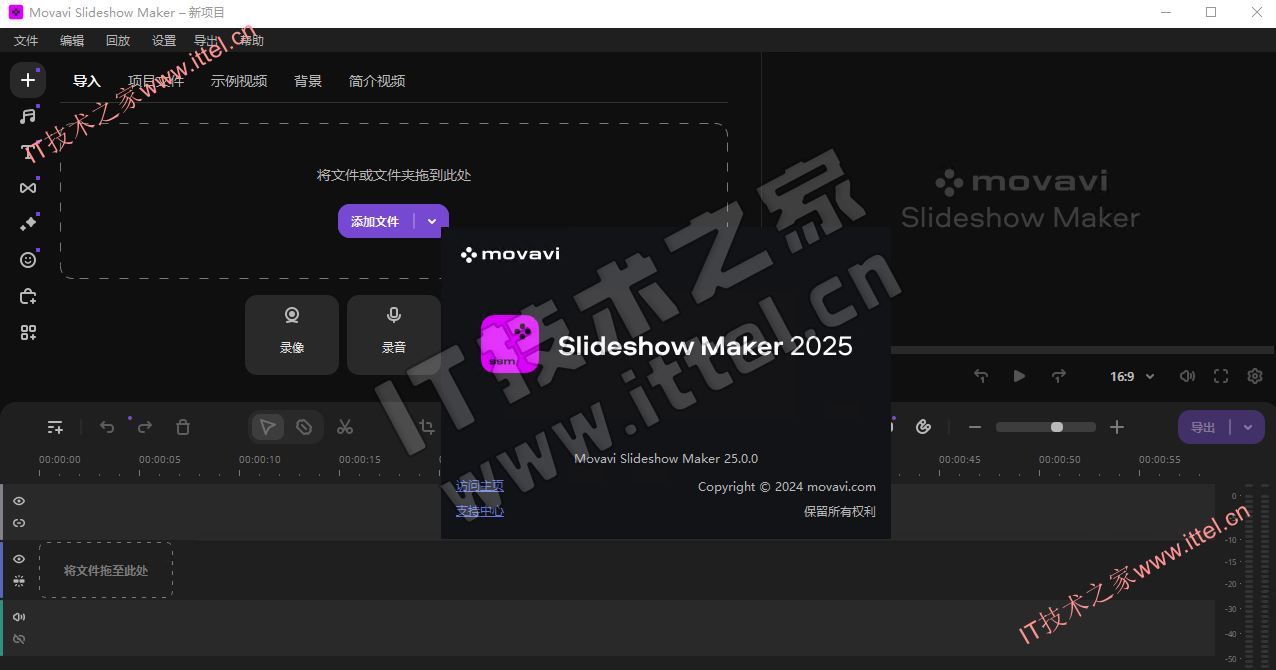Step to previous frame in preview
1276x670 pixels.
click(981, 376)
